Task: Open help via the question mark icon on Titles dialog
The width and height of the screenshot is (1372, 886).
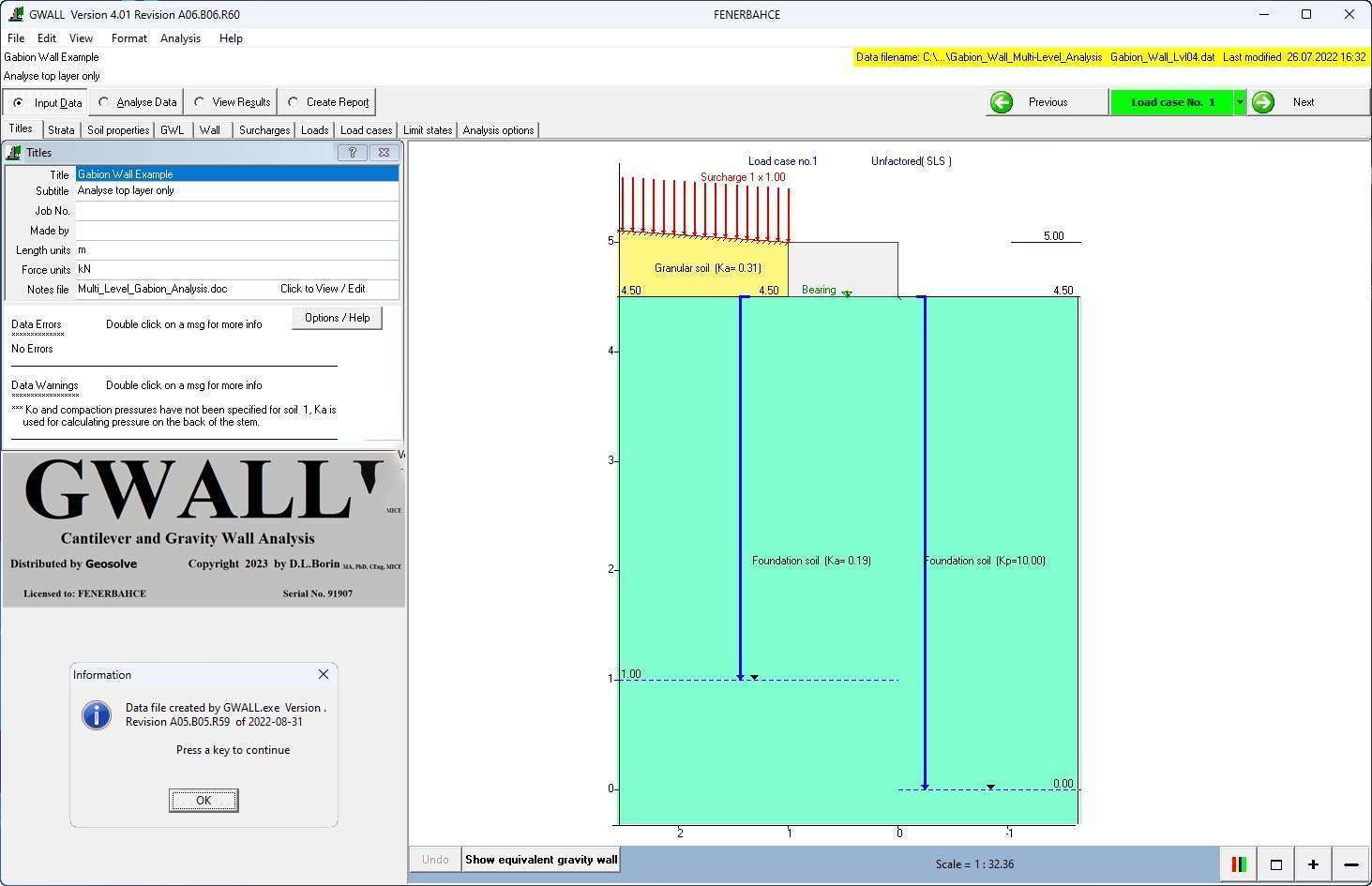Action: pyautogui.click(x=353, y=152)
